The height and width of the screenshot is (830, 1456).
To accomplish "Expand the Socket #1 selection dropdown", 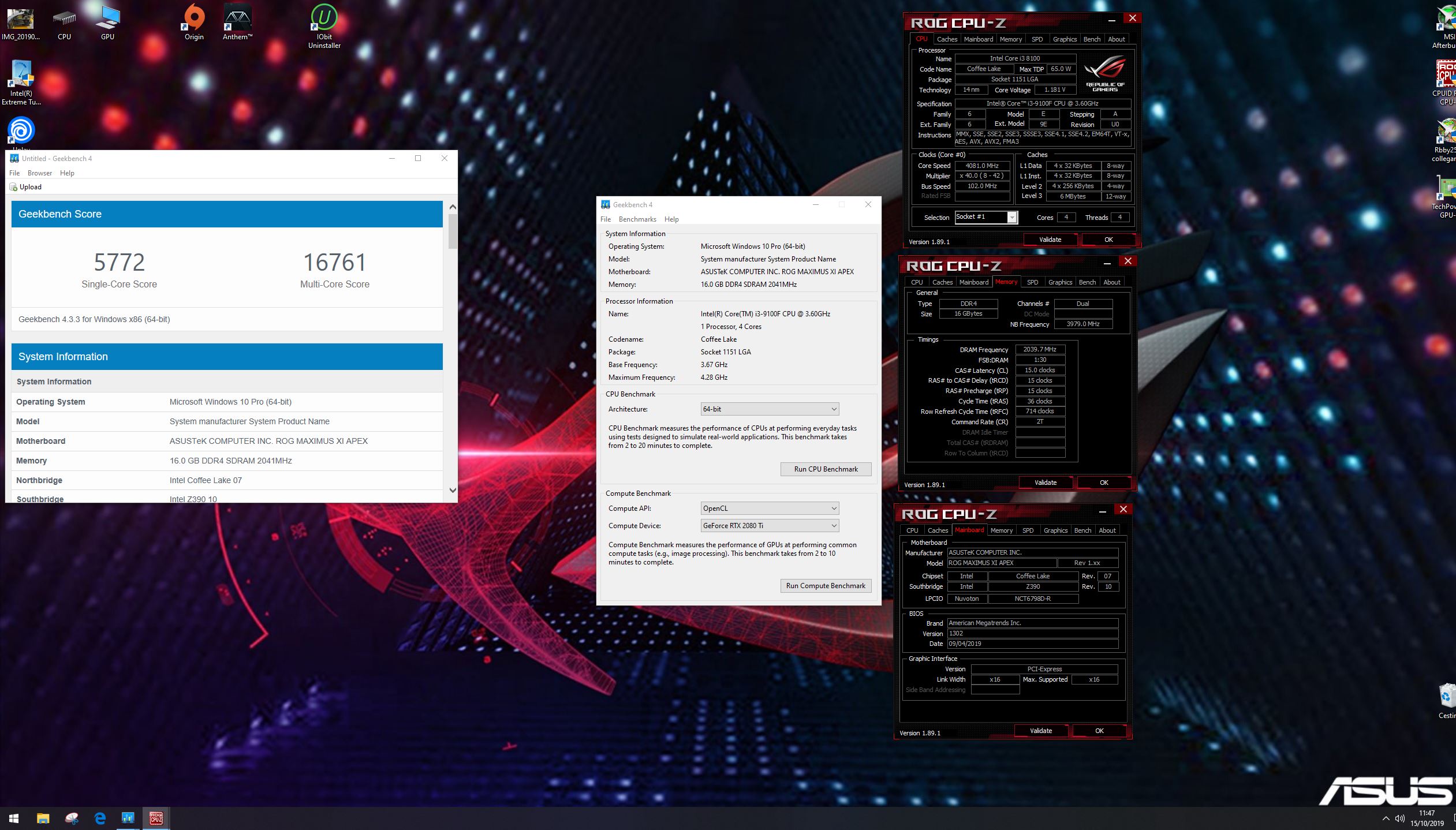I will 986,217.
